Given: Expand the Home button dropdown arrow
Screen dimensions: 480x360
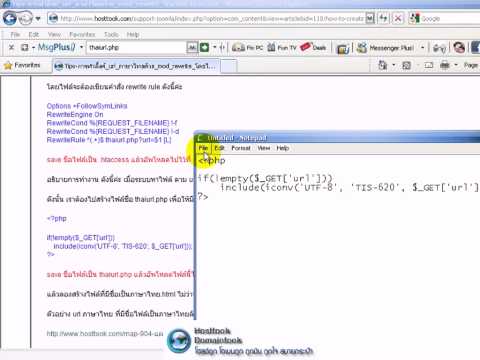Looking at the screenshot, I should coord(394,65).
